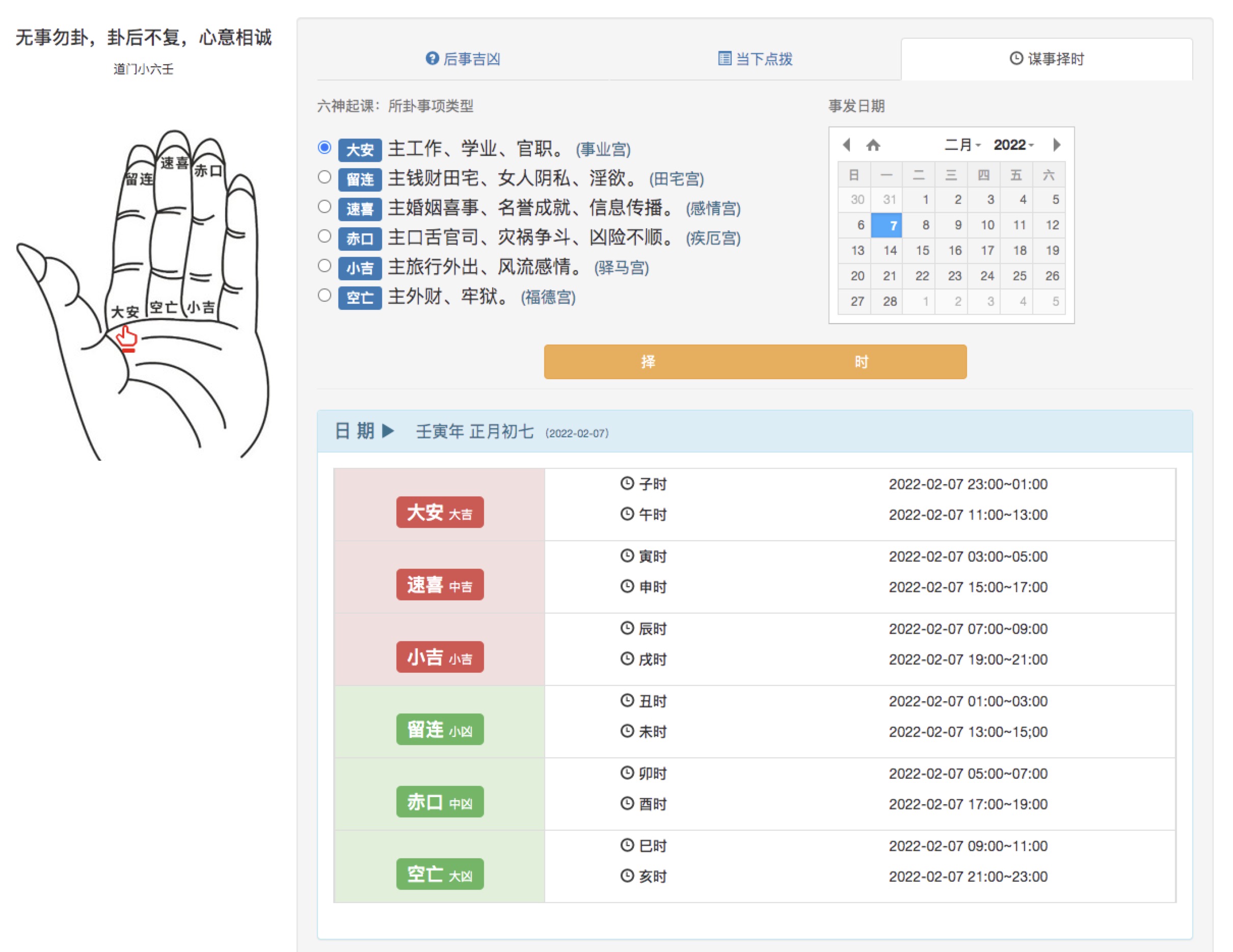This screenshot has width=1233, height=952.
Task: Open the 2022 year dropdown
Action: tap(1013, 145)
